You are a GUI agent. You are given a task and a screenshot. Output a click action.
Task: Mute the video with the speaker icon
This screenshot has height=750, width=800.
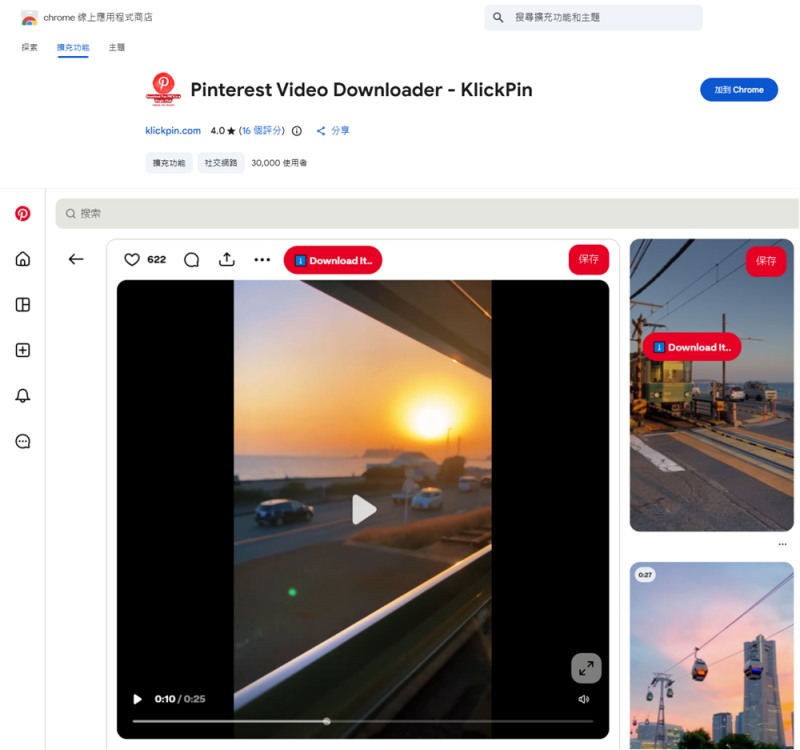(x=583, y=699)
